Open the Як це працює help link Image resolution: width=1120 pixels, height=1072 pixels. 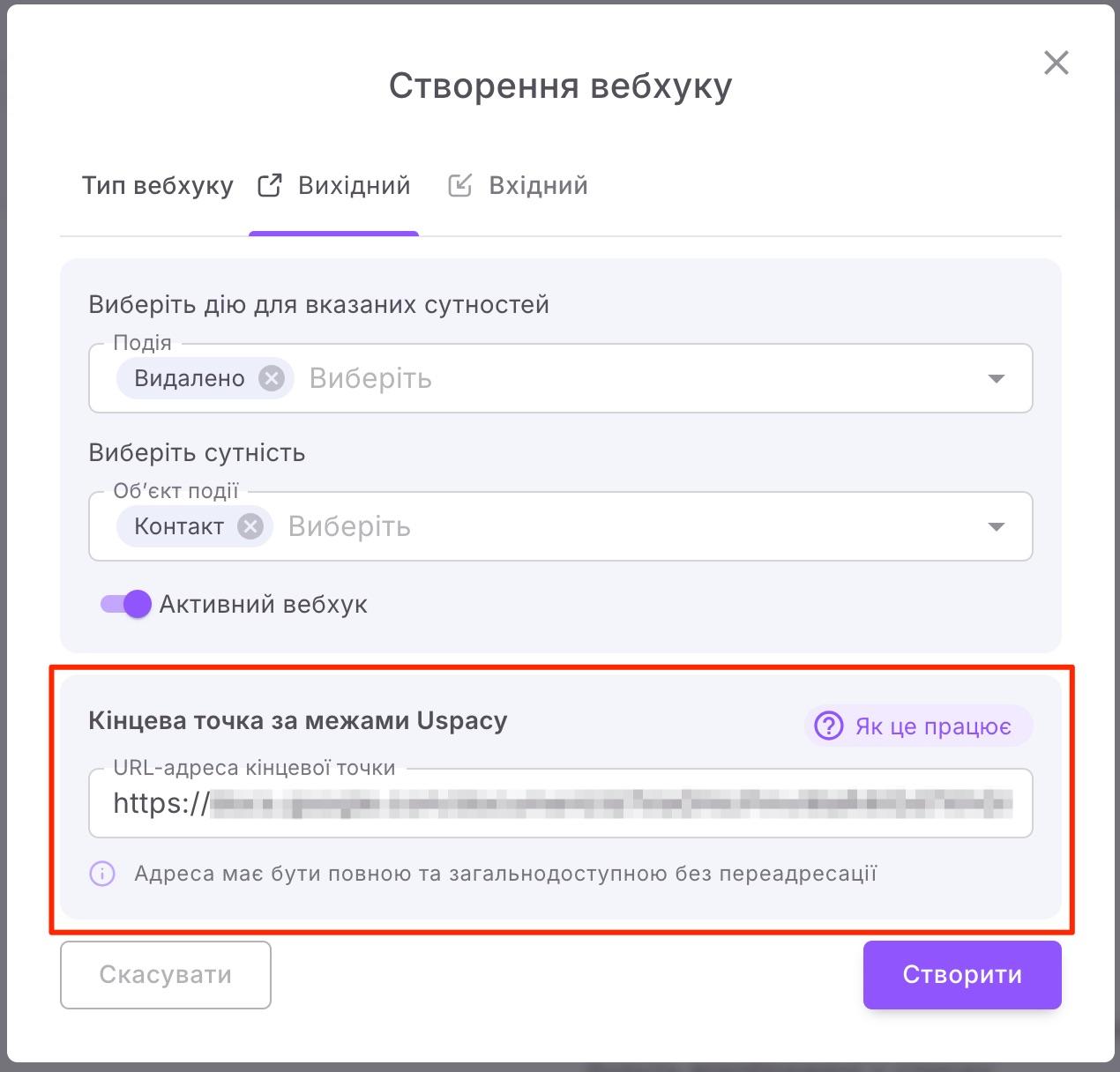(932, 726)
